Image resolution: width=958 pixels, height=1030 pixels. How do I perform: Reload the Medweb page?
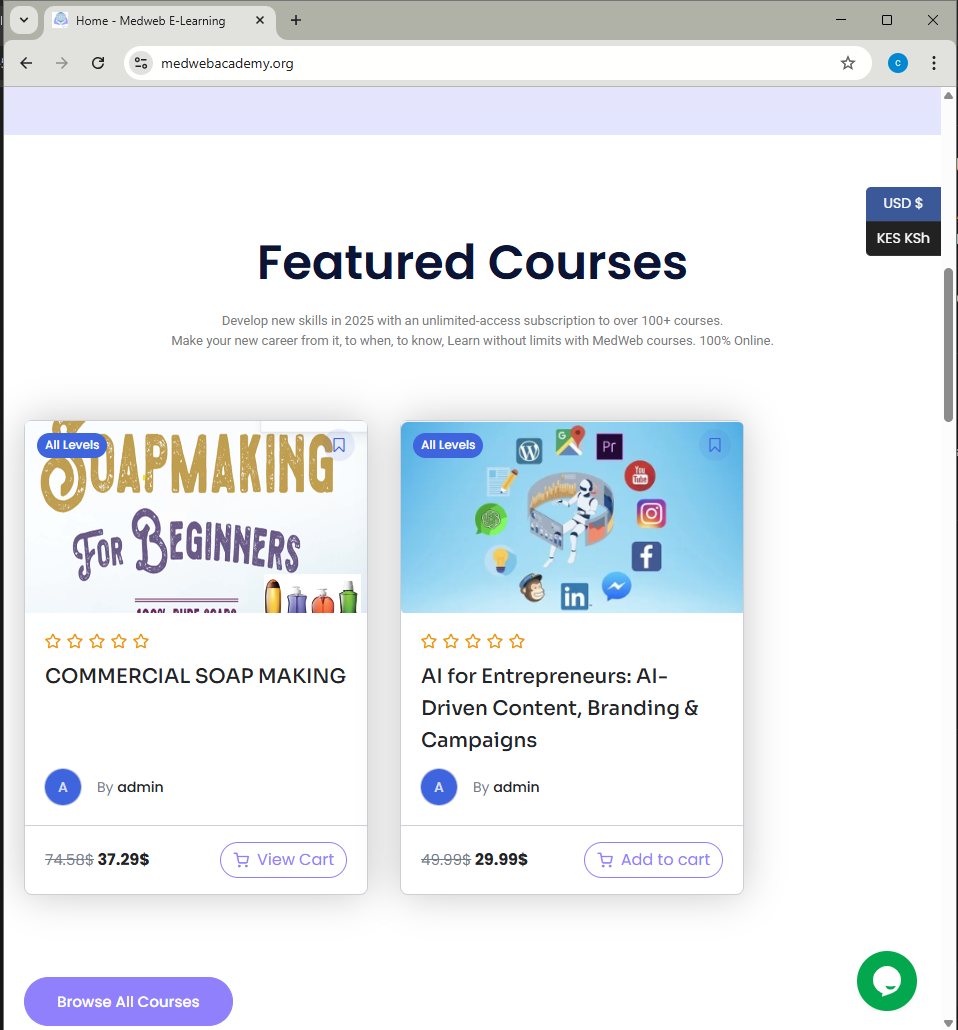click(x=98, y=63)
